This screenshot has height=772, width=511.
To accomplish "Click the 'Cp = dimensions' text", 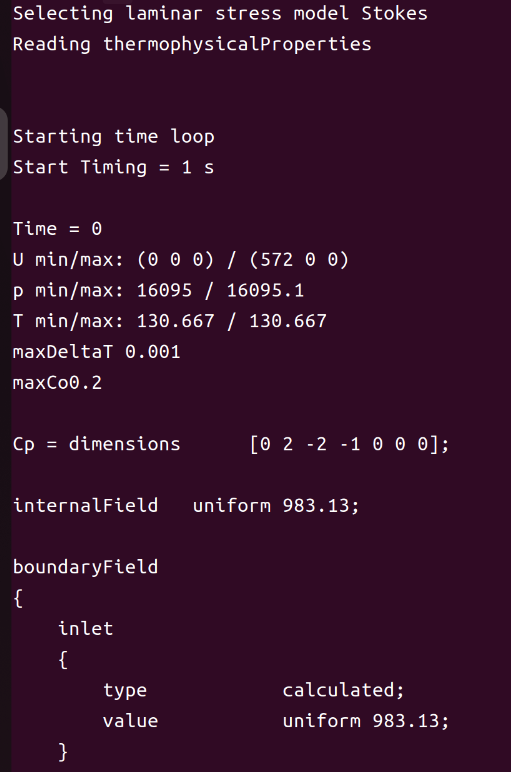I will pos(96,444).
